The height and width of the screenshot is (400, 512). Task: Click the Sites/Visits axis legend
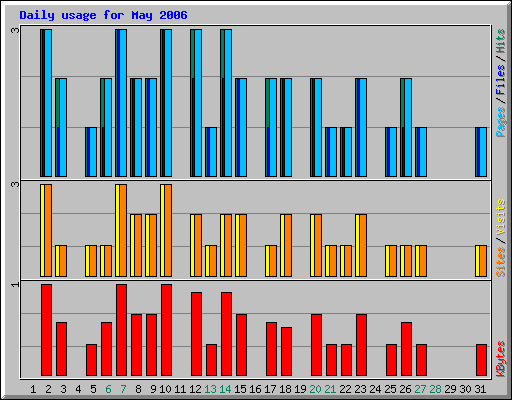(x=500, y=238)
